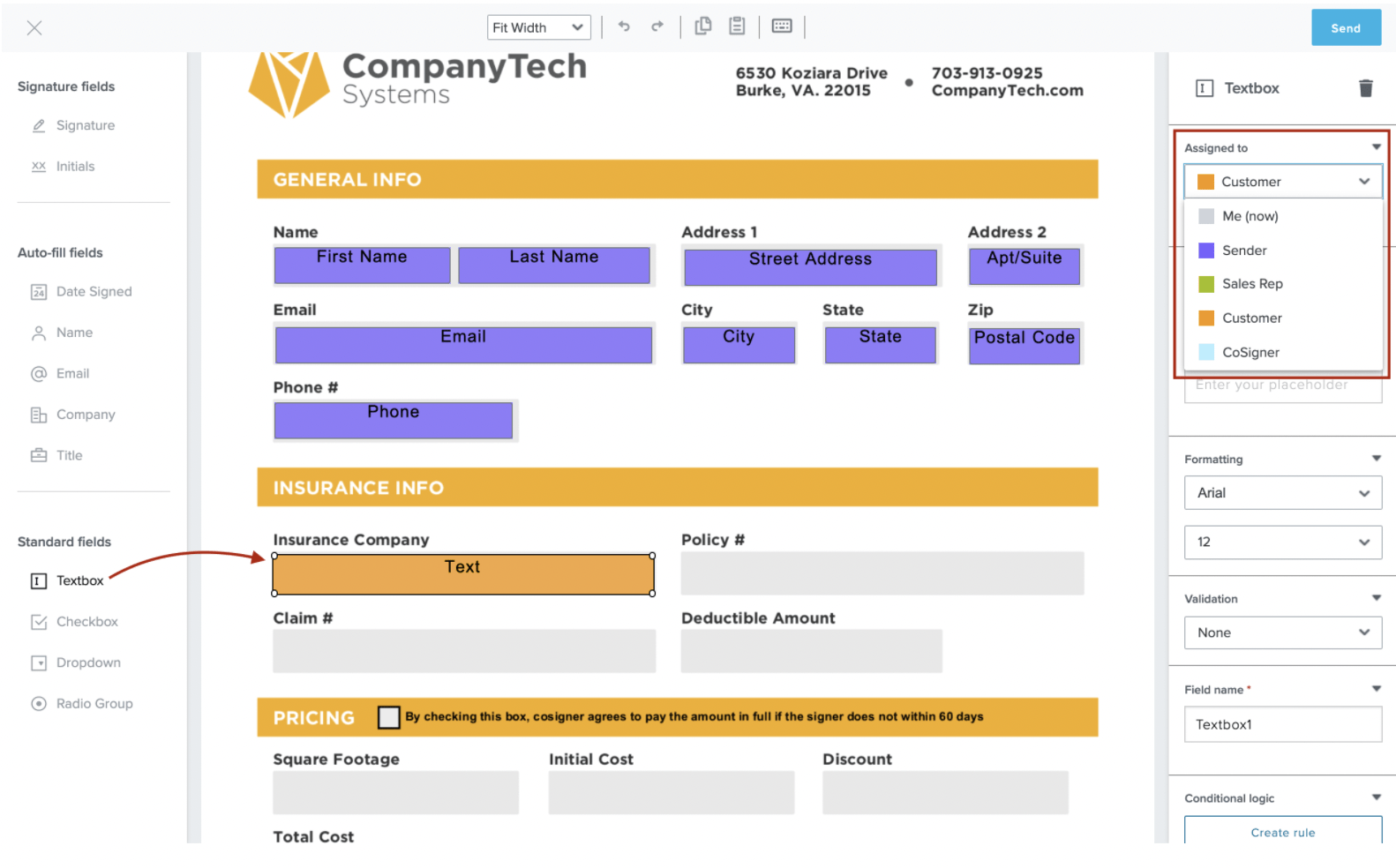Select the Checkbox field in Standard fields
Image resolution: width=1396 pixels, height=868 pixels.
tap(85, 621)
